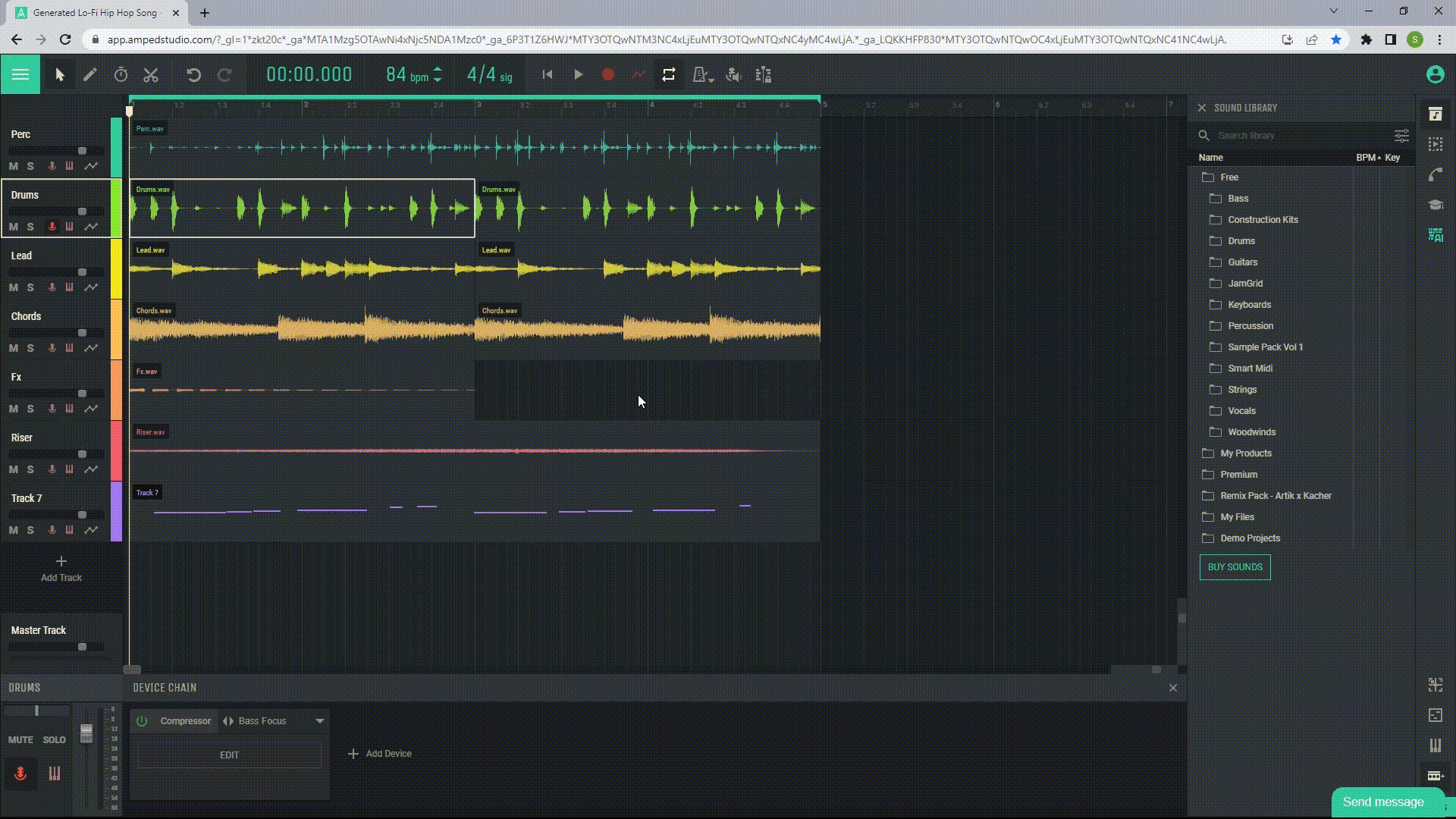The image size is (1456, 819).
Task: Enable the Compressor device on Drums
Action: point(142,721)
